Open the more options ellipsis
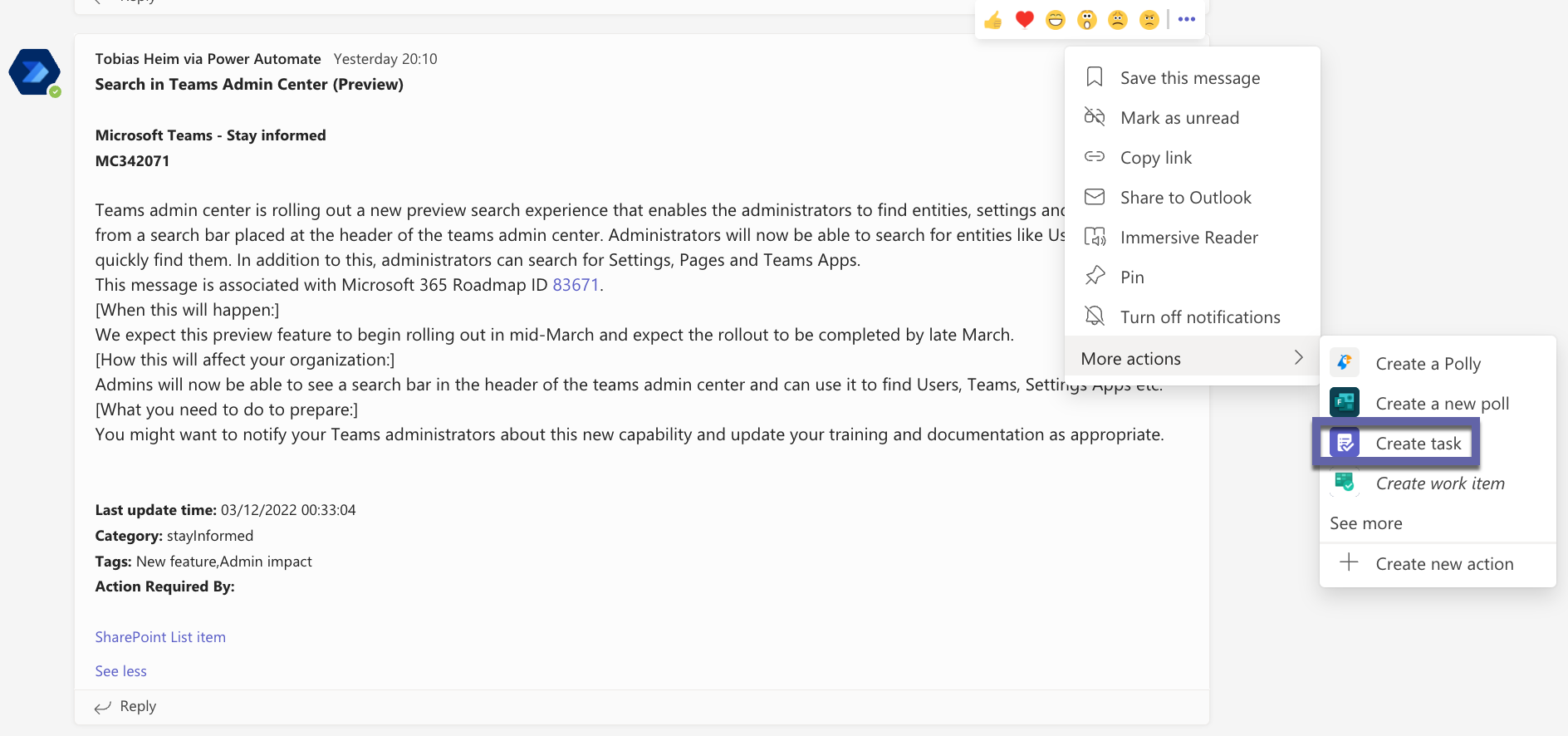Viewport: 1568px width, 736px height. [x=1187, y=19]
